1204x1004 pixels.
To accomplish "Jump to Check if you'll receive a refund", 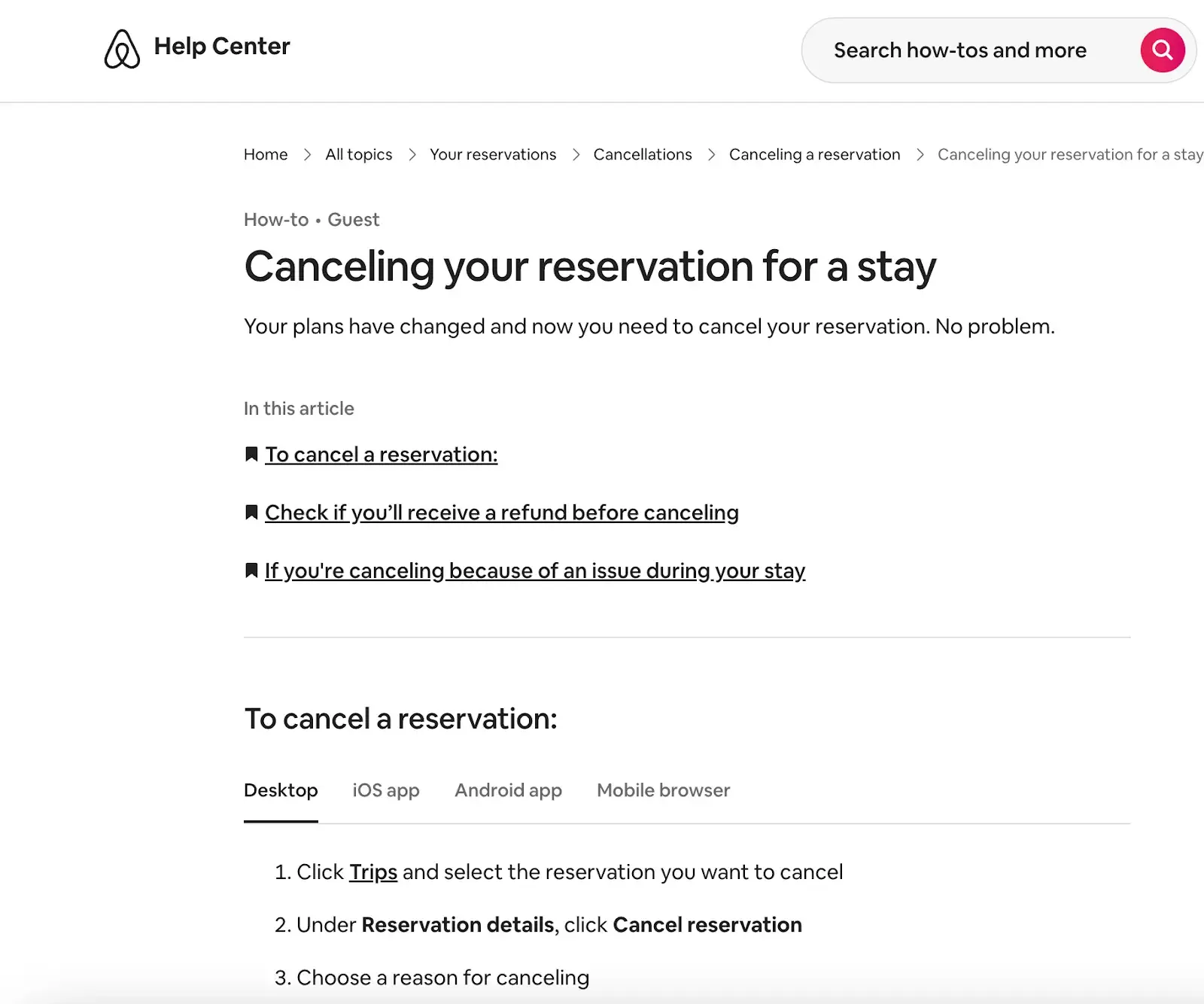I will 502,513.
